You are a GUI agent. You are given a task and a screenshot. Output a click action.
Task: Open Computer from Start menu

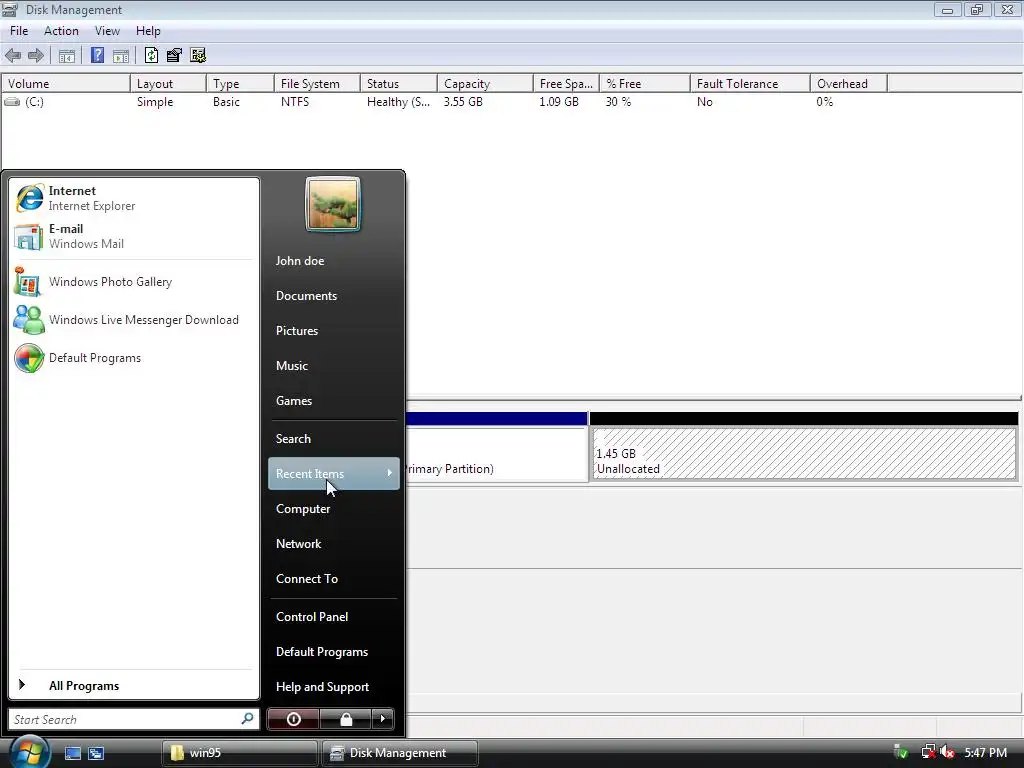click(303, 509)
